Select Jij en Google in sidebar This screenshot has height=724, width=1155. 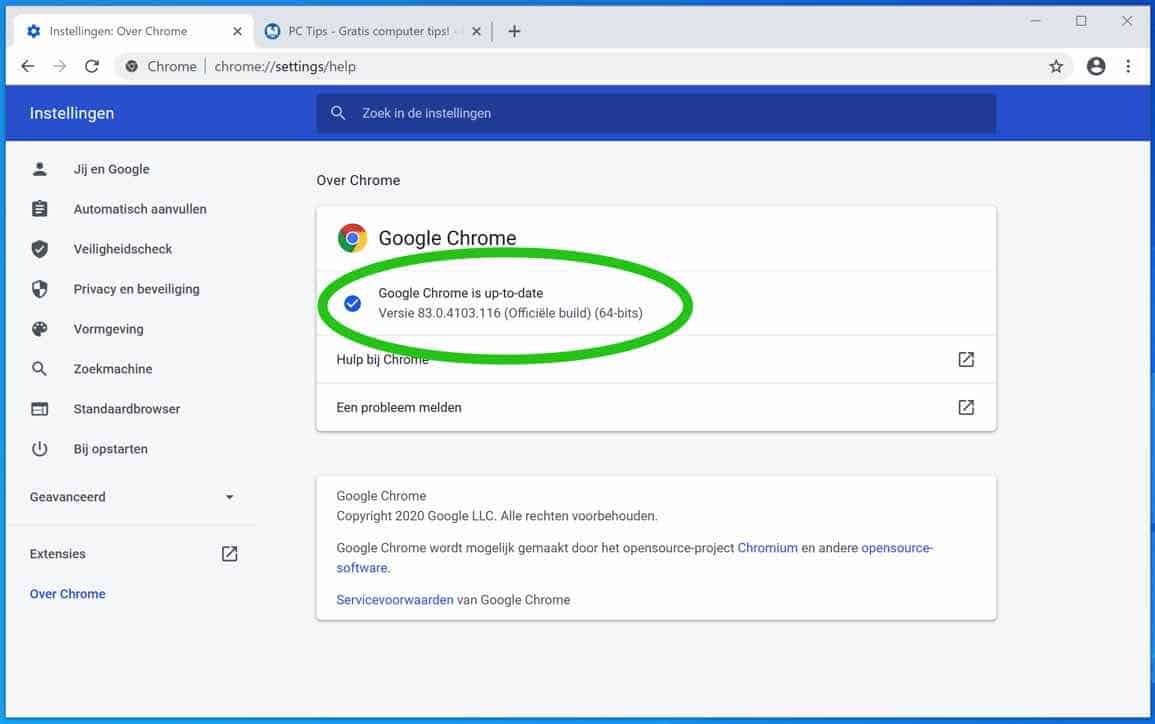pos(111,169)
